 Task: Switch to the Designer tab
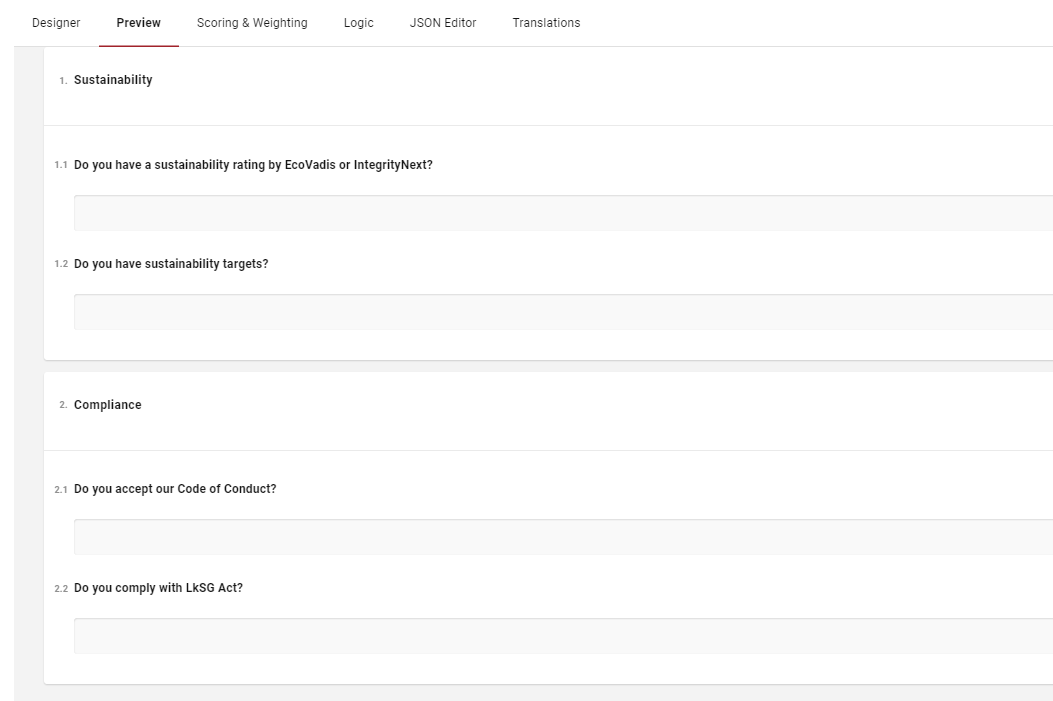coord(56,23)
